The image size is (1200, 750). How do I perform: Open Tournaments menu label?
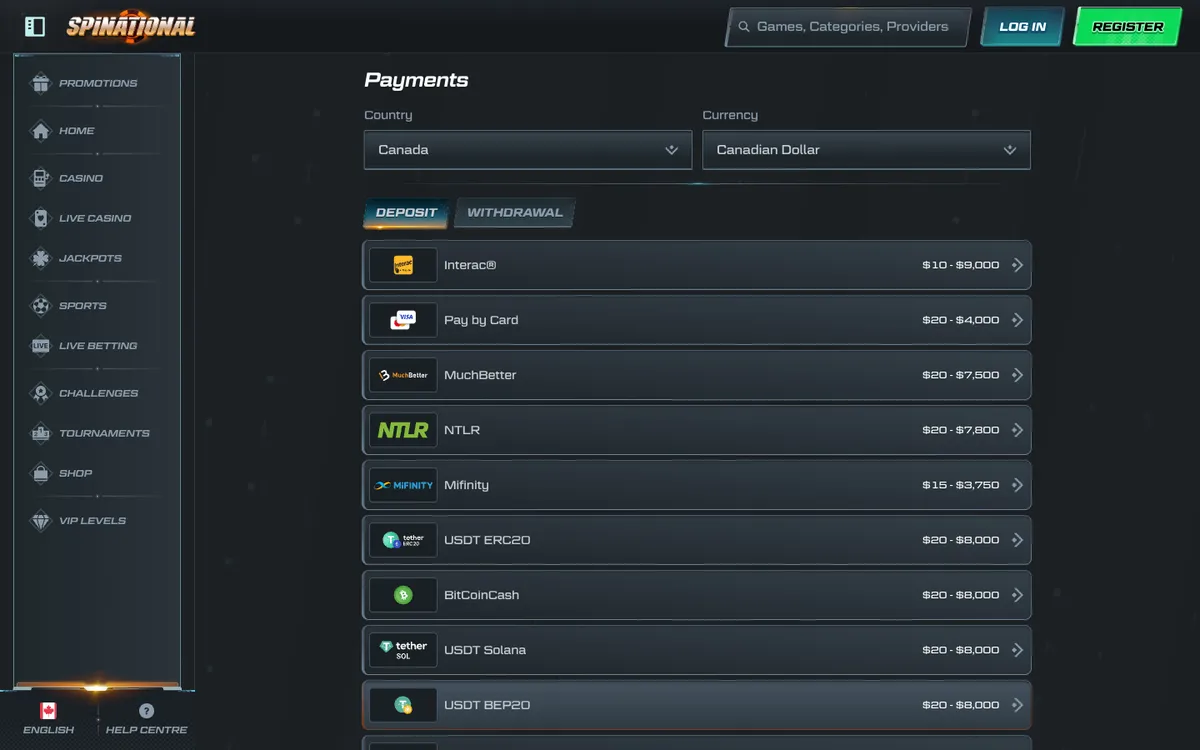[104, 433]
